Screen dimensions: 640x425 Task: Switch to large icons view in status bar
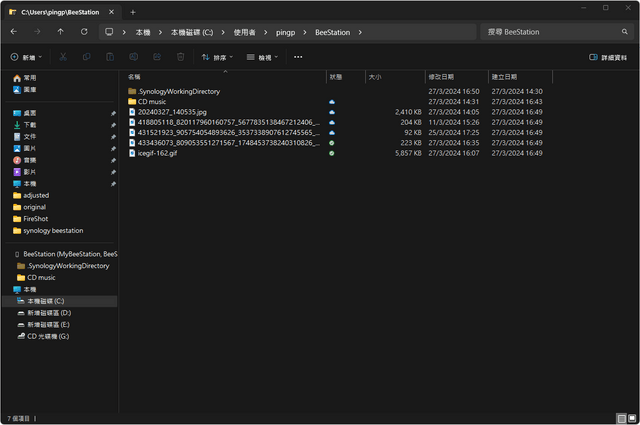pyautogui.click(x=632, y=418)
